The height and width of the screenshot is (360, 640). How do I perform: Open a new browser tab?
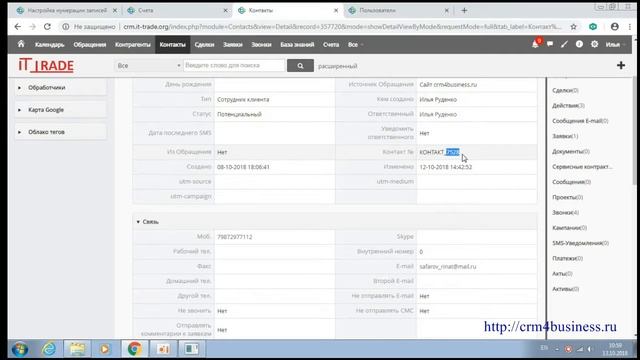[464, 10]
